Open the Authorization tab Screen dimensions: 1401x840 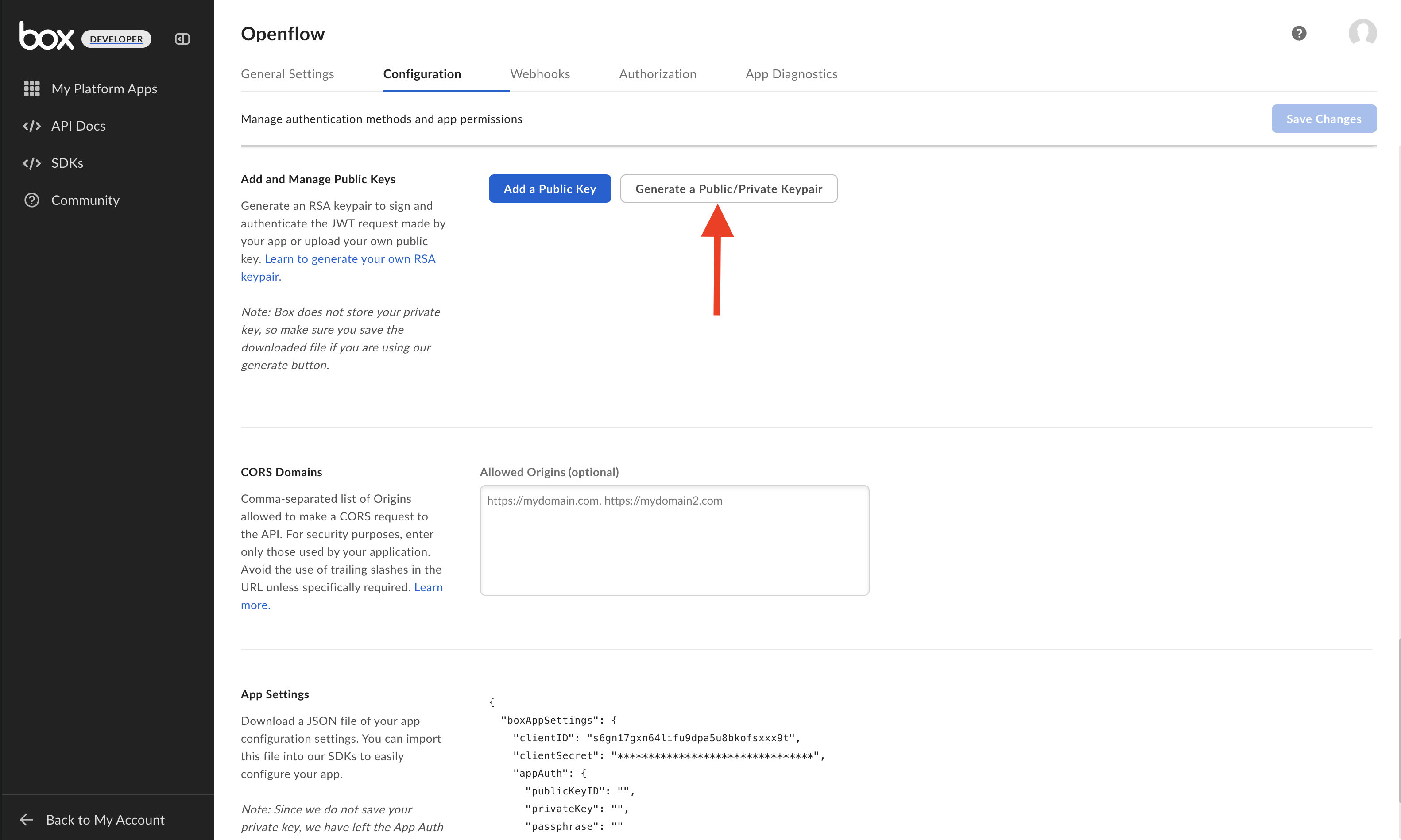pos(658,74)
